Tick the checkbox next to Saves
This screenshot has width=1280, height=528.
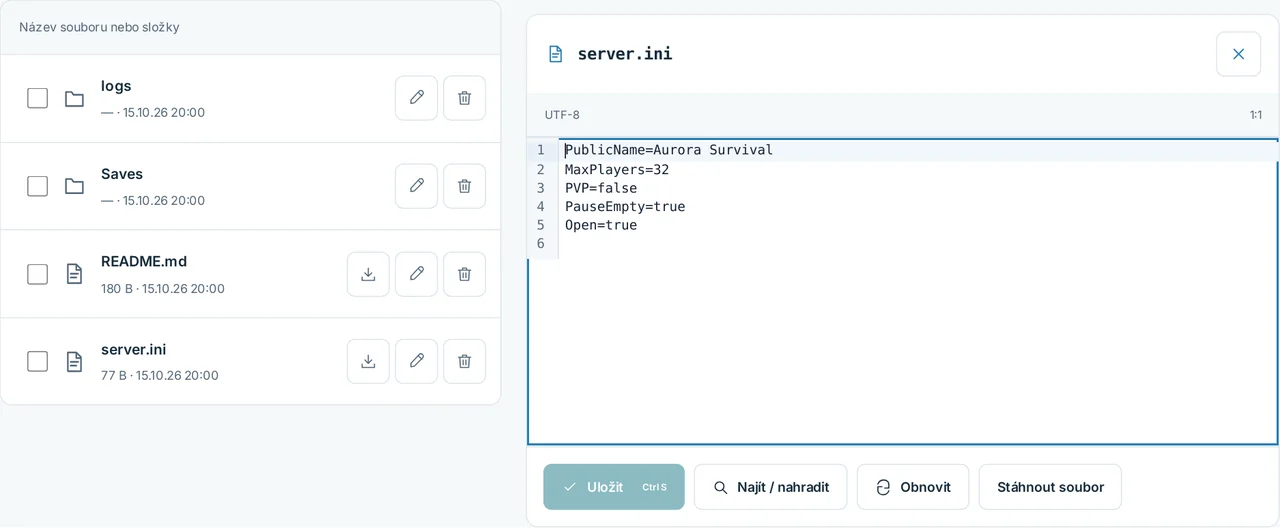[37, 186]
